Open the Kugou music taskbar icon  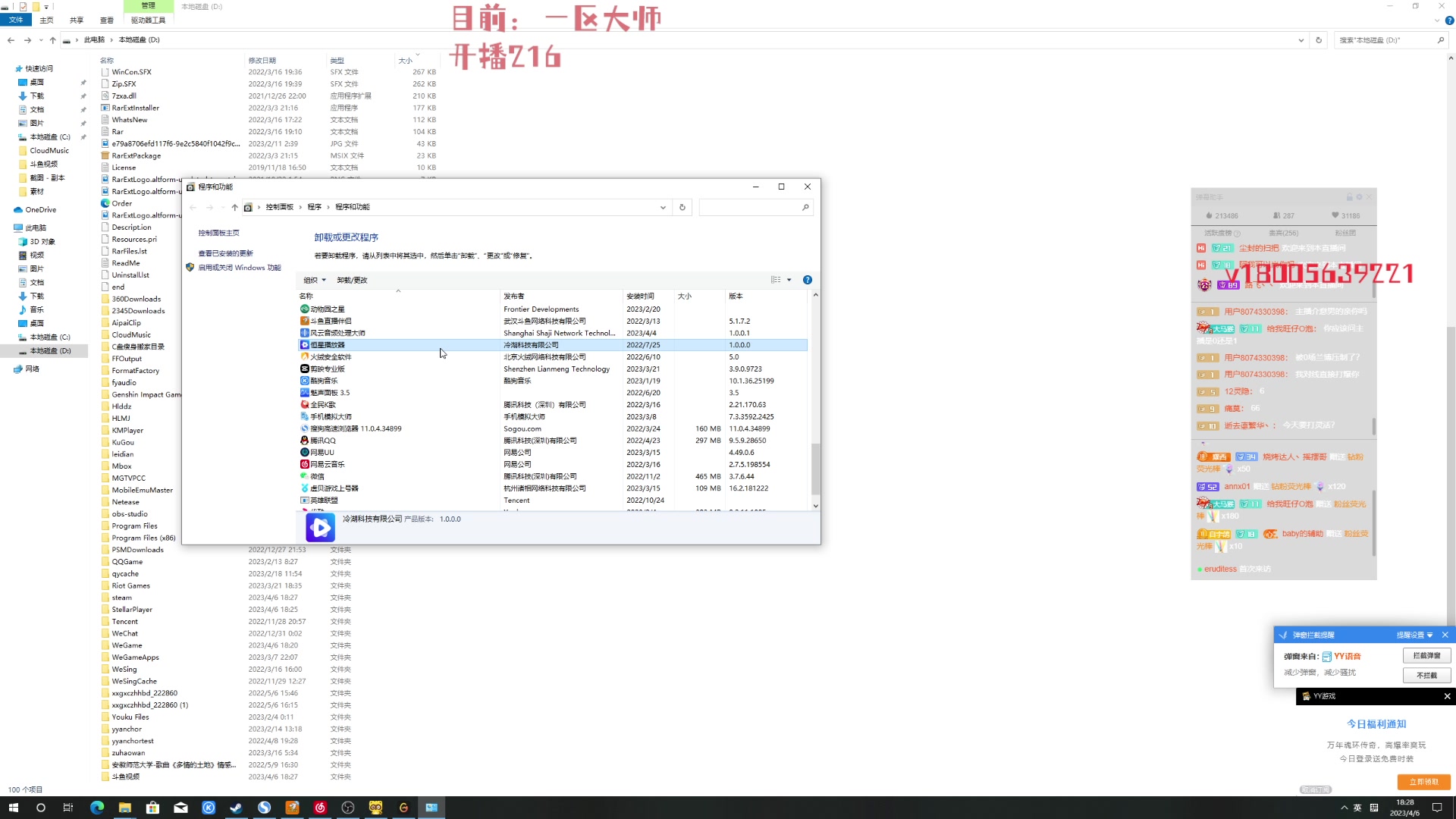click(x=209, y=808)
